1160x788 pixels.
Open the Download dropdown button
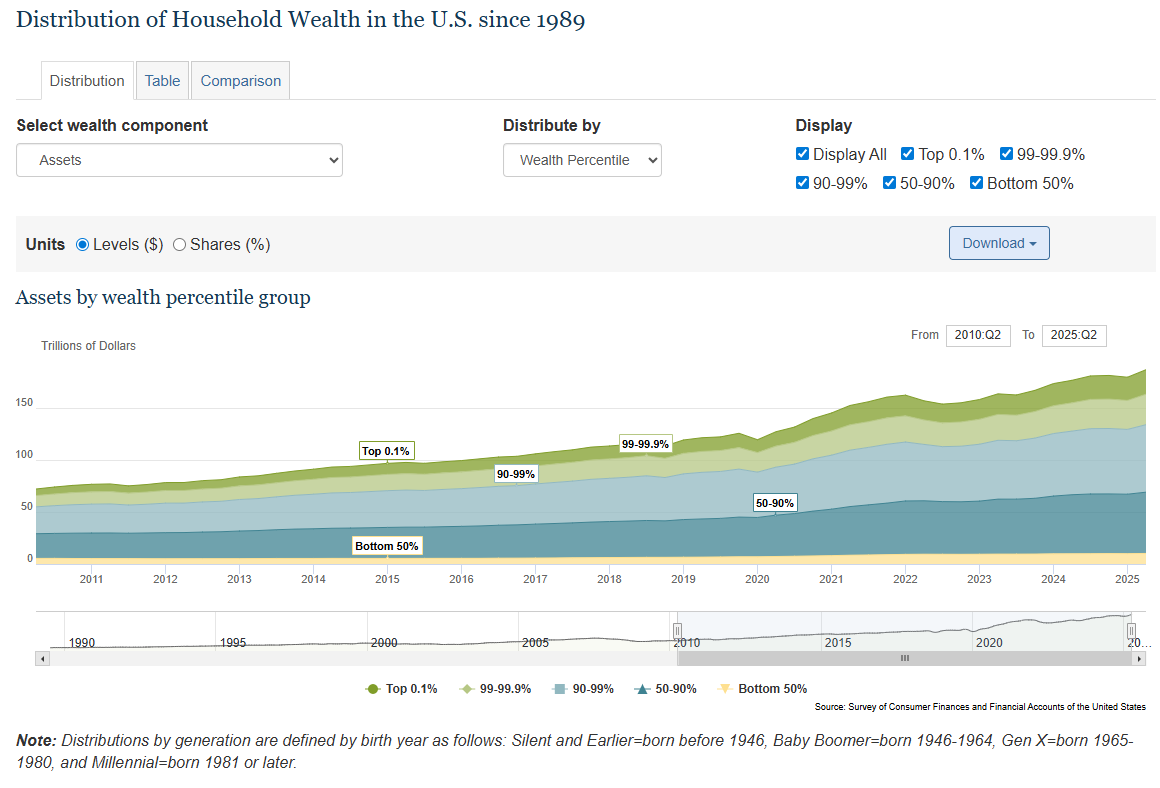(x=998, y=243)
